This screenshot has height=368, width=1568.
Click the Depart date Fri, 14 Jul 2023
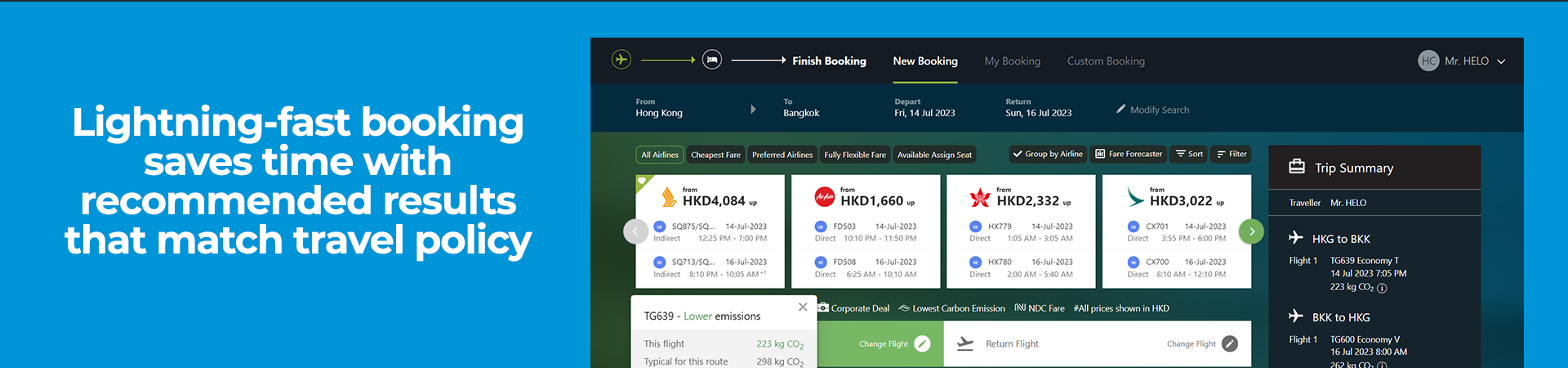pos(924,108)
